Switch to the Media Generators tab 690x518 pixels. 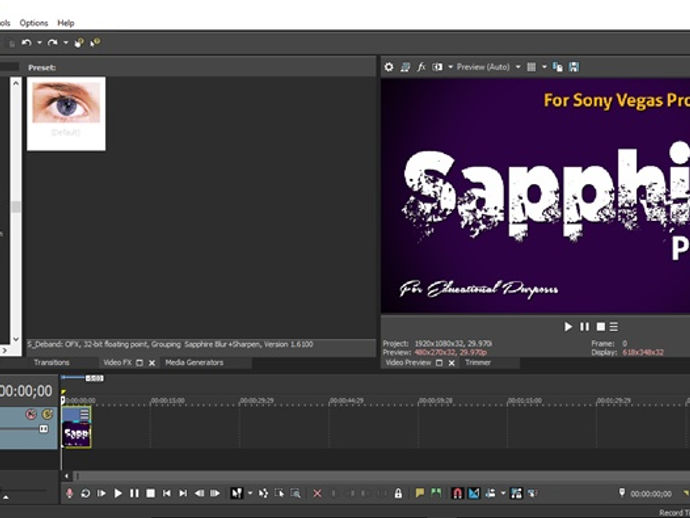point(194,363)
